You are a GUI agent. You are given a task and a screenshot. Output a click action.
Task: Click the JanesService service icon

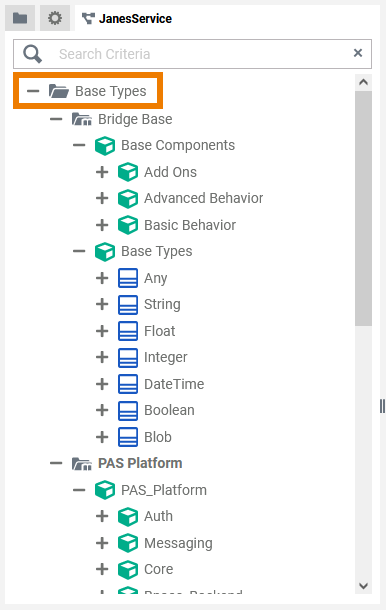(88, 19)
